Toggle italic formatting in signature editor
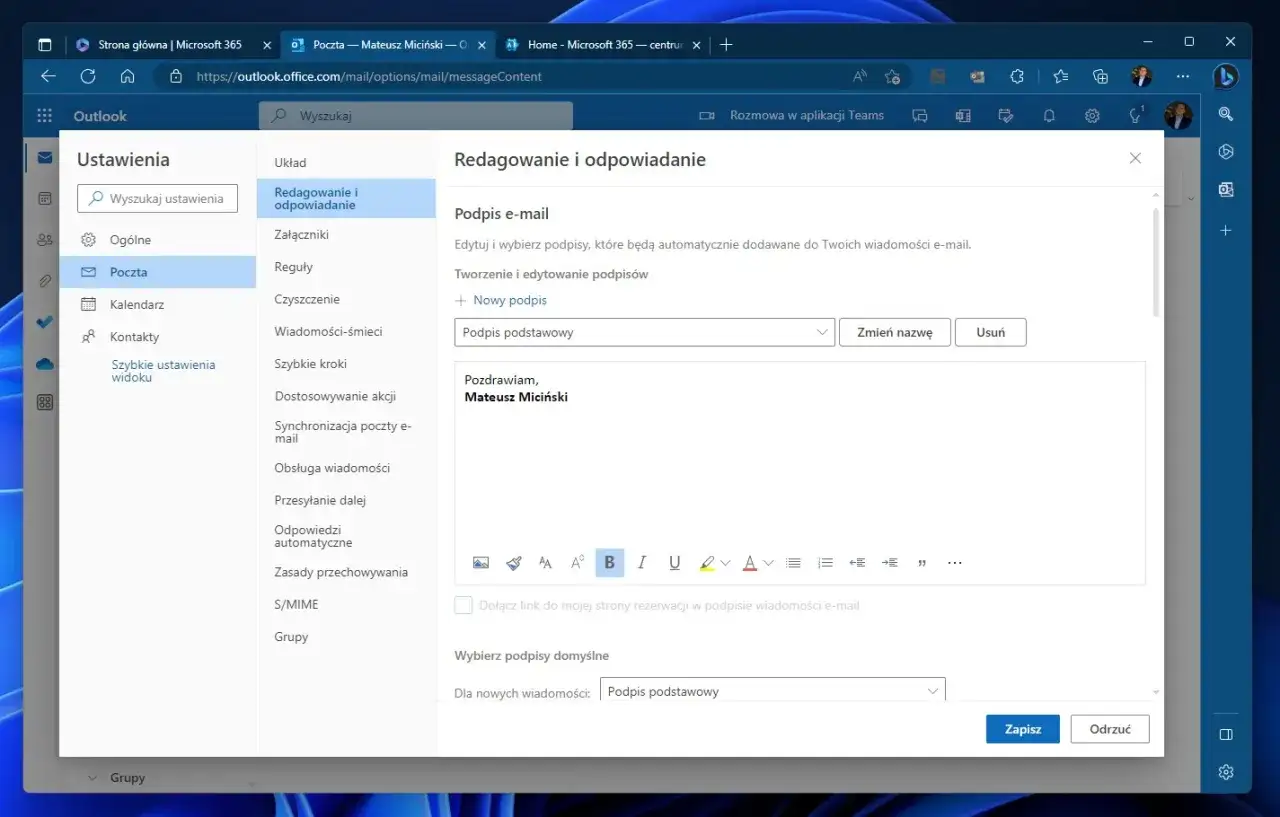Screen dimensions: 1280x817 tap(642, 563)
